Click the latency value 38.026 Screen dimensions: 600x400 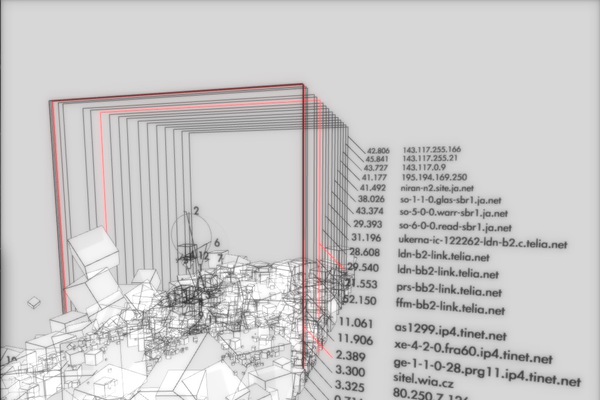(371, 199)
